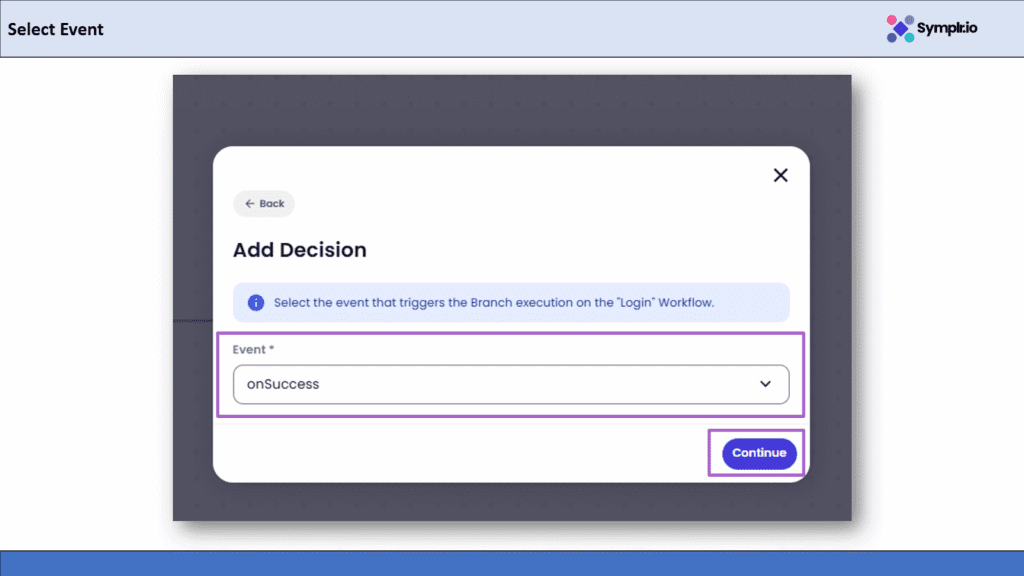Click the blue footer bar
The width and height of the screenshot is (1024, 576).
pos(512,563)
